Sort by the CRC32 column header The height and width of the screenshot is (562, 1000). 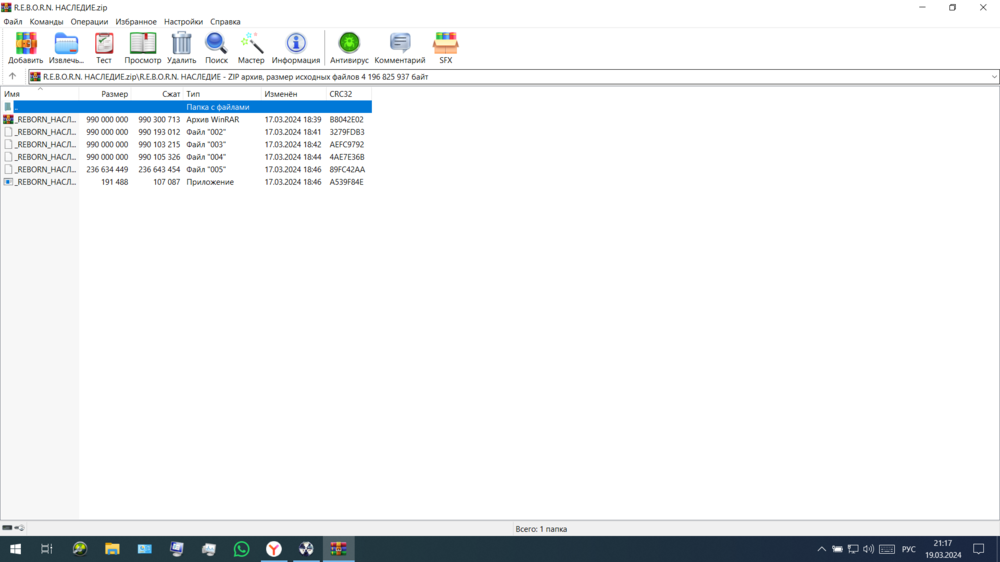[x=341, y=94]
